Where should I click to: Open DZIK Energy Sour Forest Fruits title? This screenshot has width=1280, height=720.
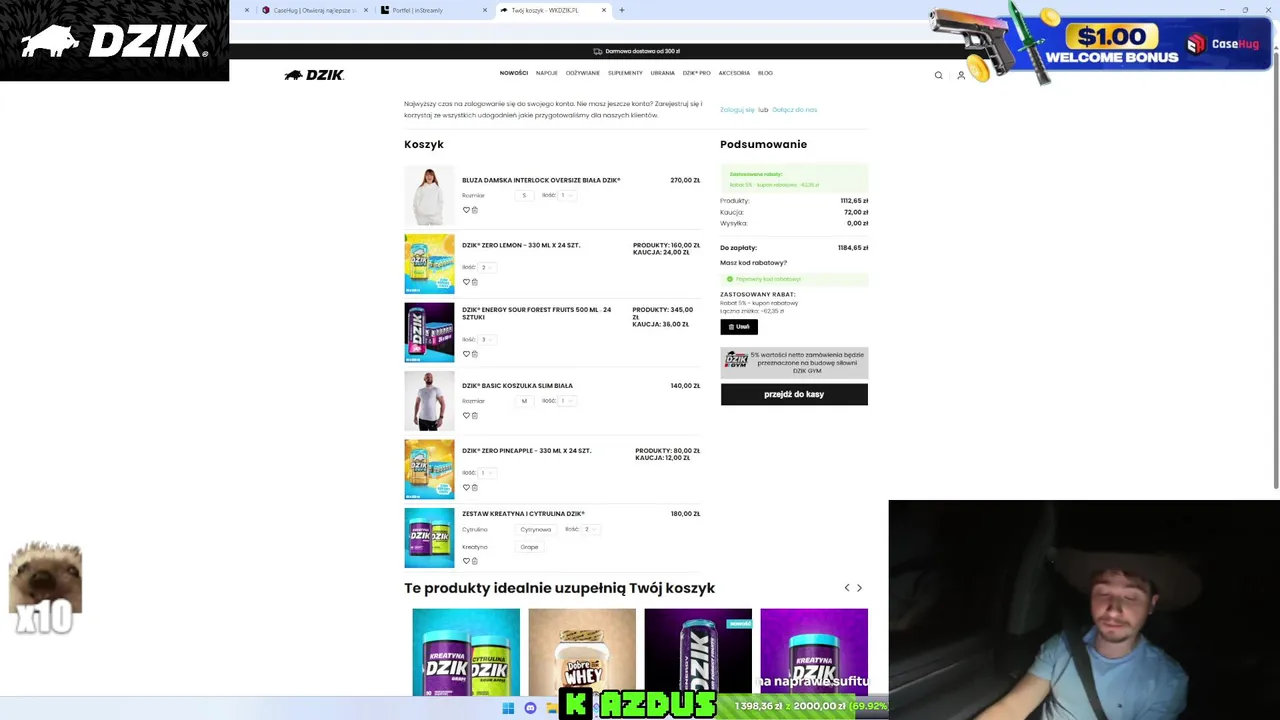[x=536, y=313]
